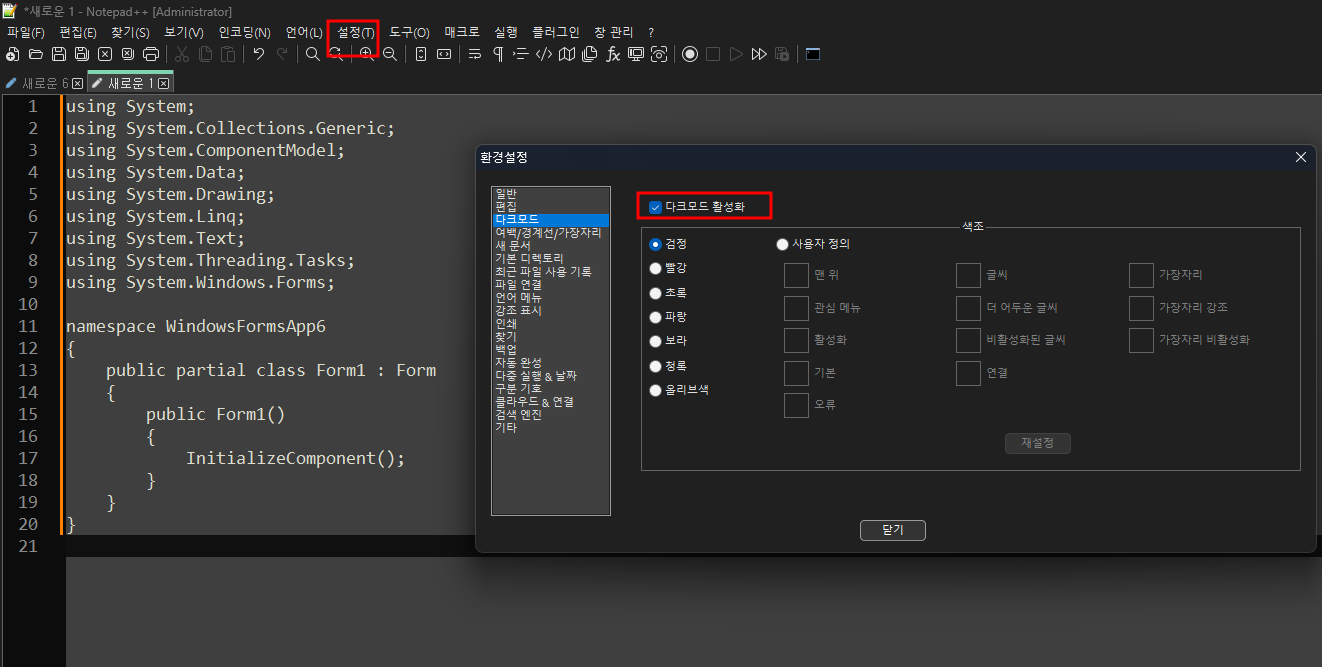Toggle indent guide toolbar icon
Screen dimensions: 1322x667
coord(521,54)
